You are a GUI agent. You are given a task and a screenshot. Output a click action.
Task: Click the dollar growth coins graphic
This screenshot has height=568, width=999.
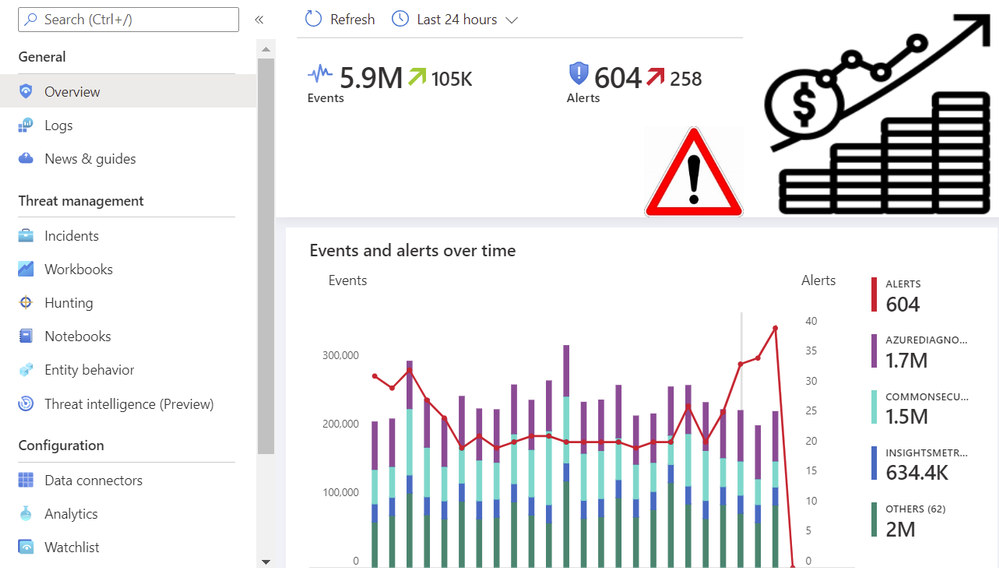(879, 113)
